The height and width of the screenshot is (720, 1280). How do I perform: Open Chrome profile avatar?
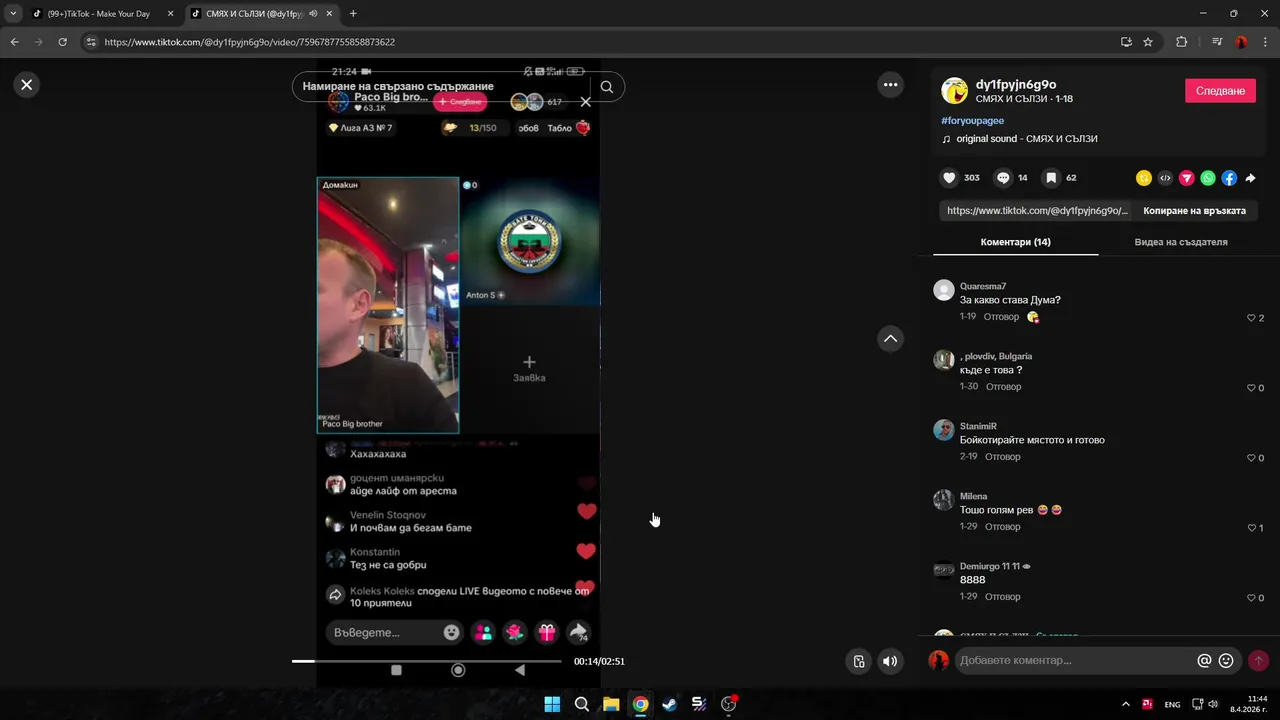click(1241, 42)
